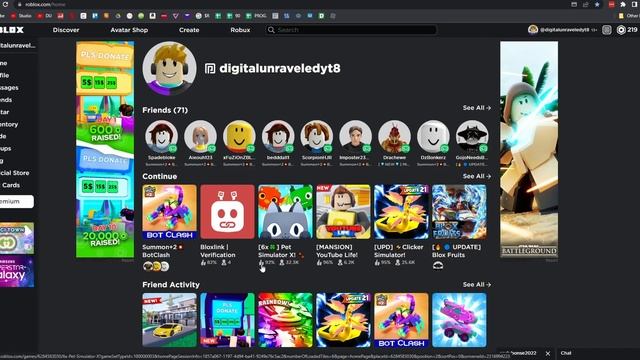Click the search magnifier icon
The height and width of the screenshot is (360, 640).
click(271, 30)
